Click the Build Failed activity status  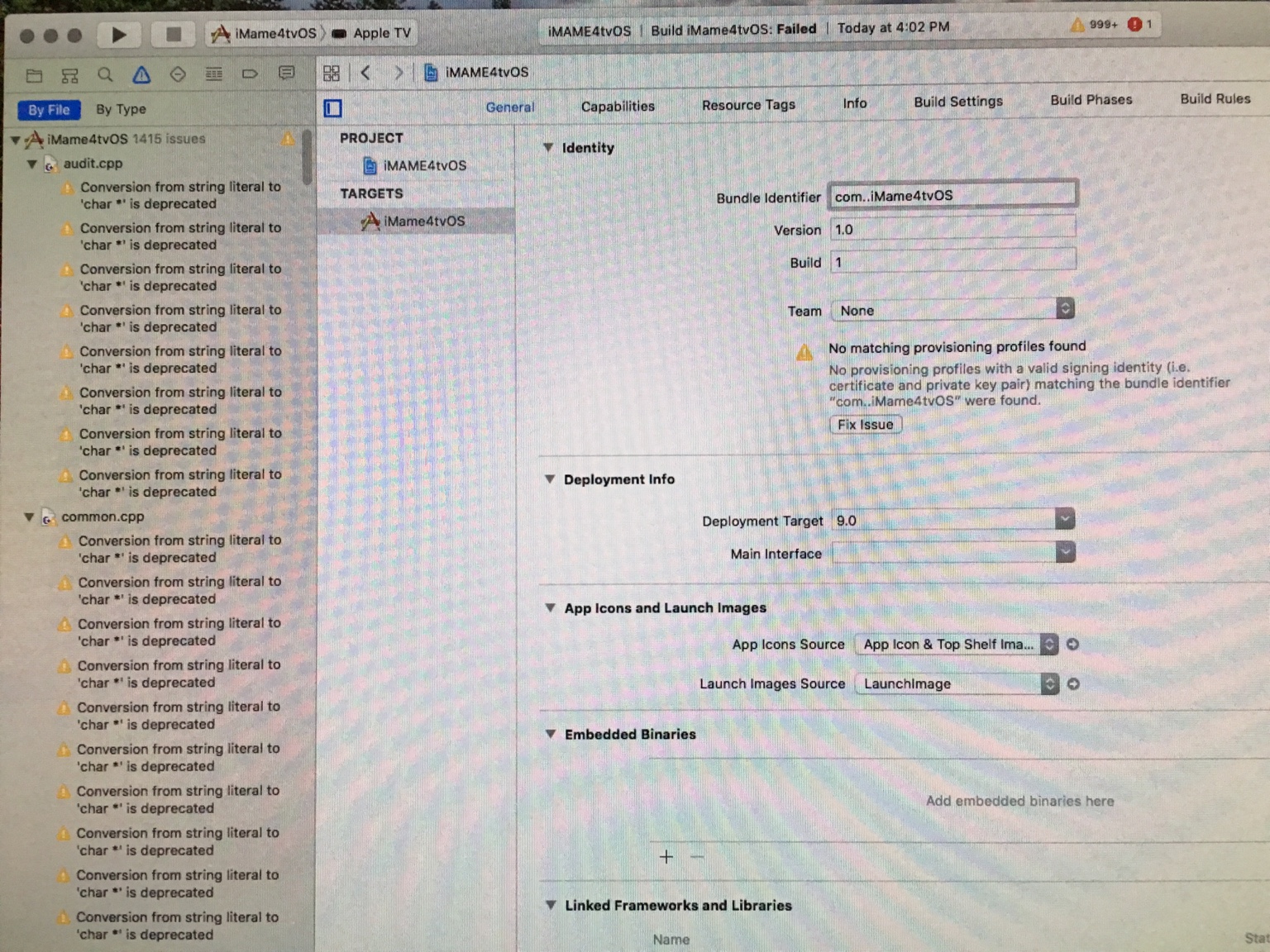pyautogui.click(x=734, y=30)
